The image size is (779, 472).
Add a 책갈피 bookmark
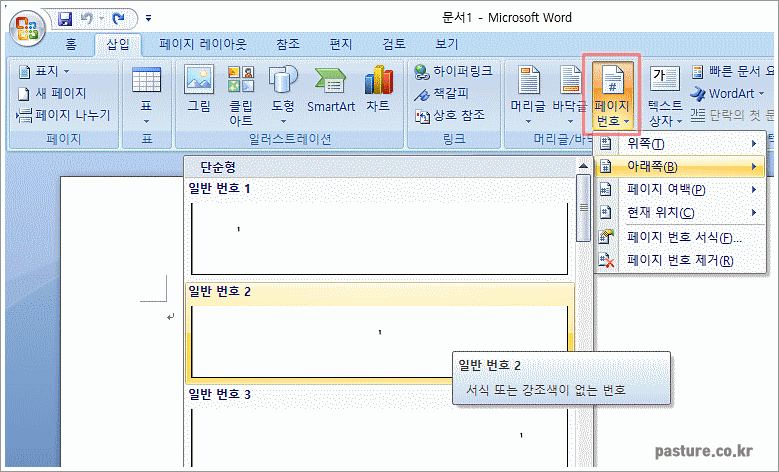(441, 93)
